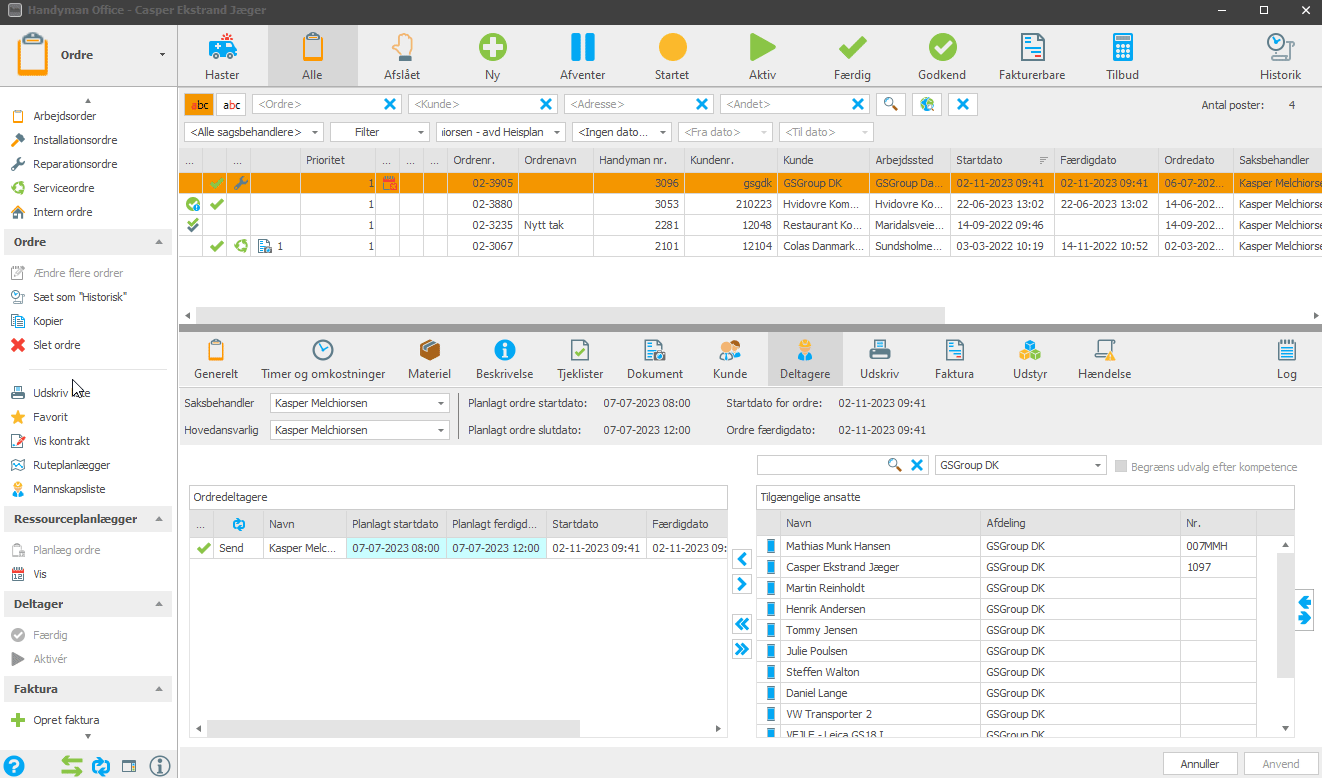Open the Saksbehandler dropdown
The image size is (1322, 778).
pos(360,403)
